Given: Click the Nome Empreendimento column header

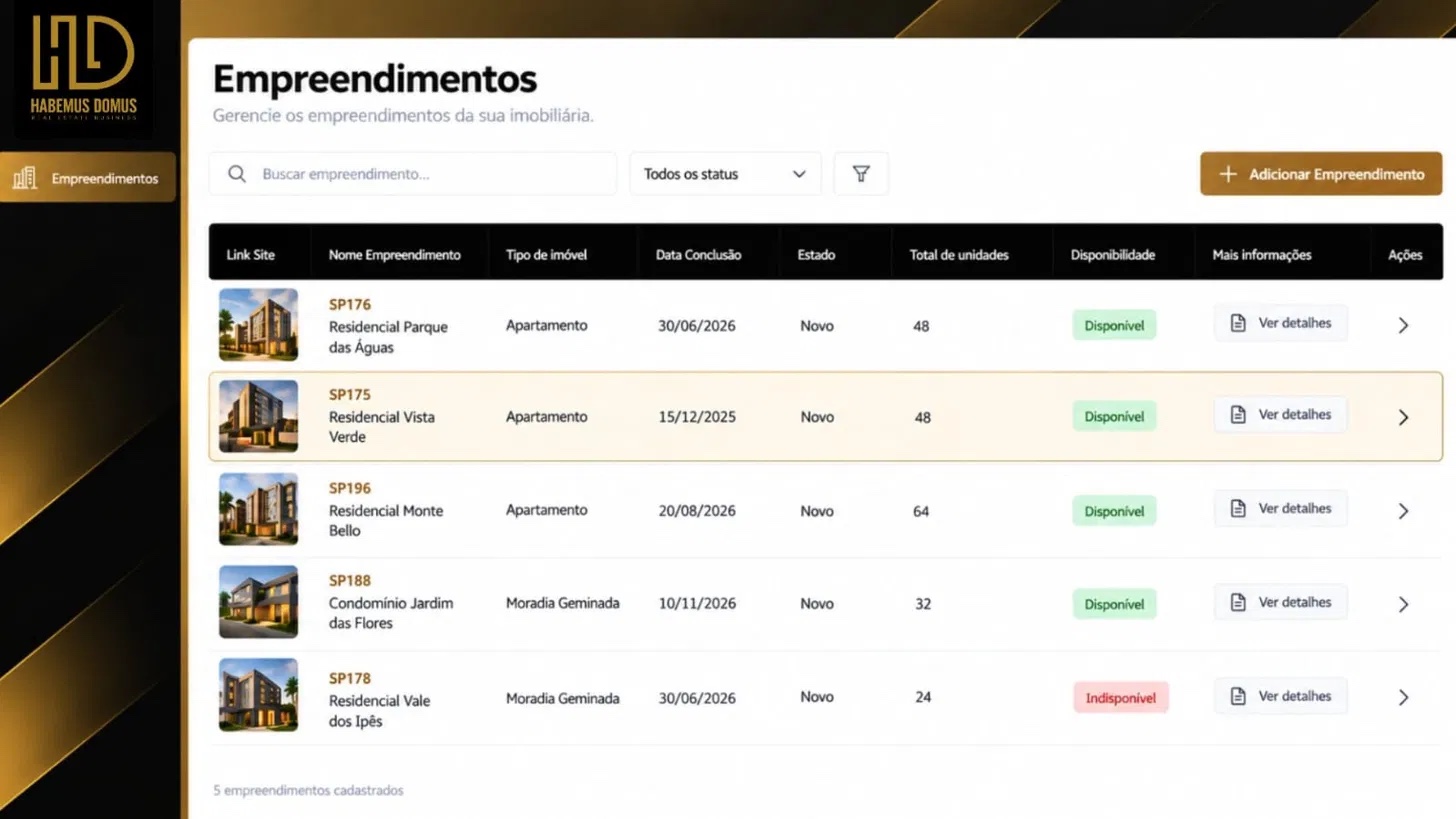Looking at the screenshot, I should tap(395, 255).
